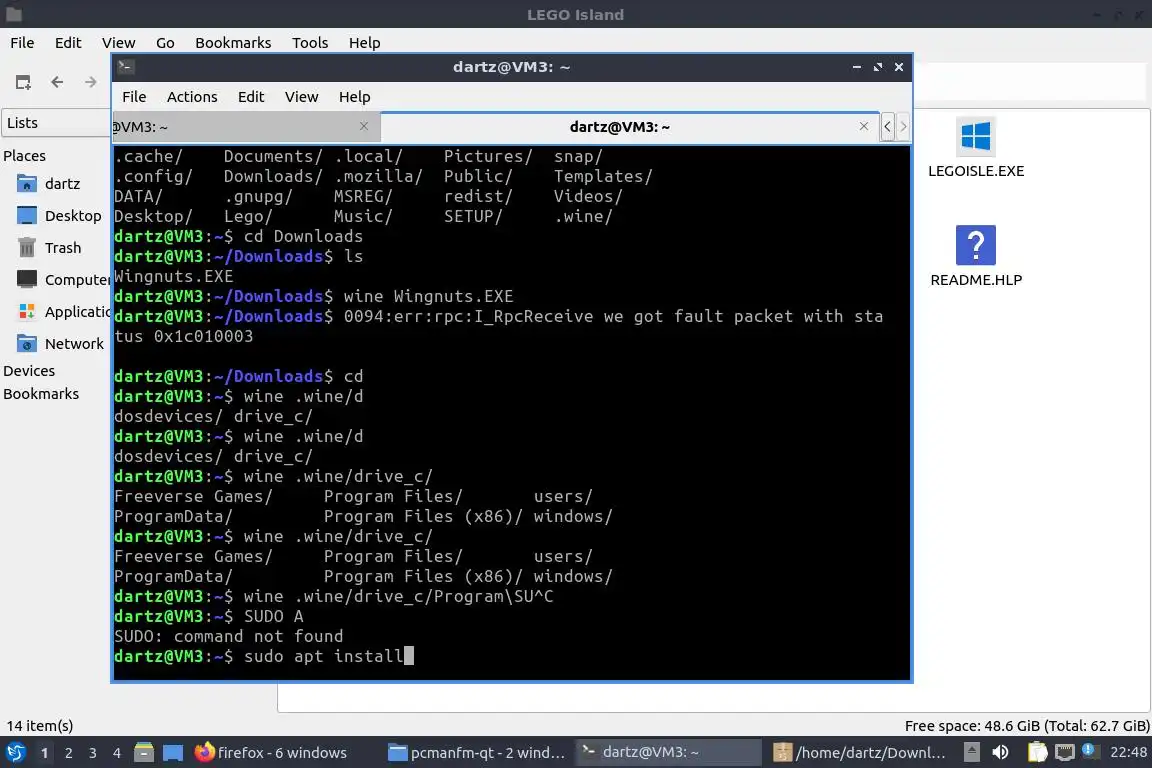The height and width of the screenshot is (768, 1152).
Task: Open the file manager Help menu
Action: [x=364, y=43]
